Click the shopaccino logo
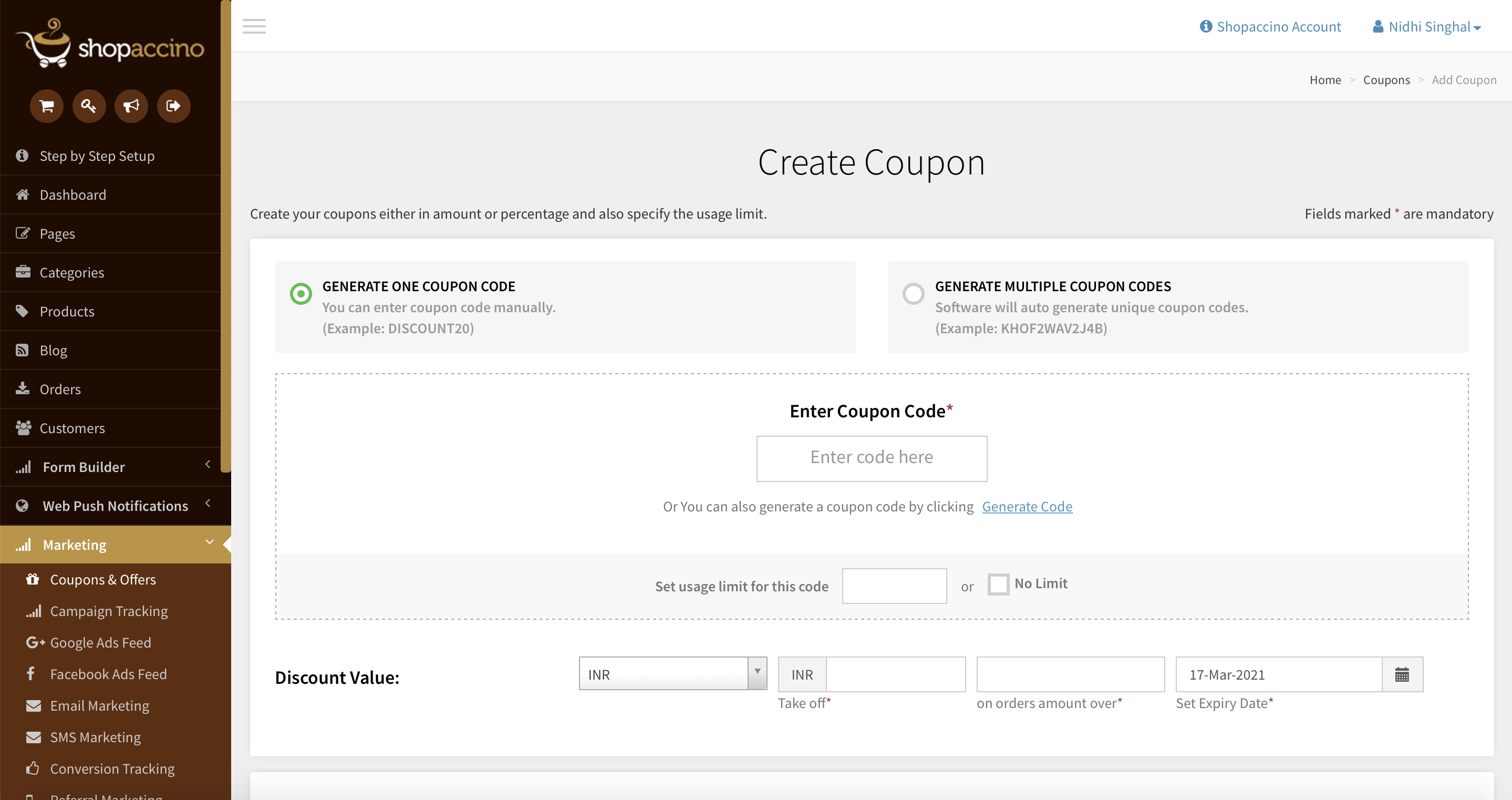 point(110,44)
